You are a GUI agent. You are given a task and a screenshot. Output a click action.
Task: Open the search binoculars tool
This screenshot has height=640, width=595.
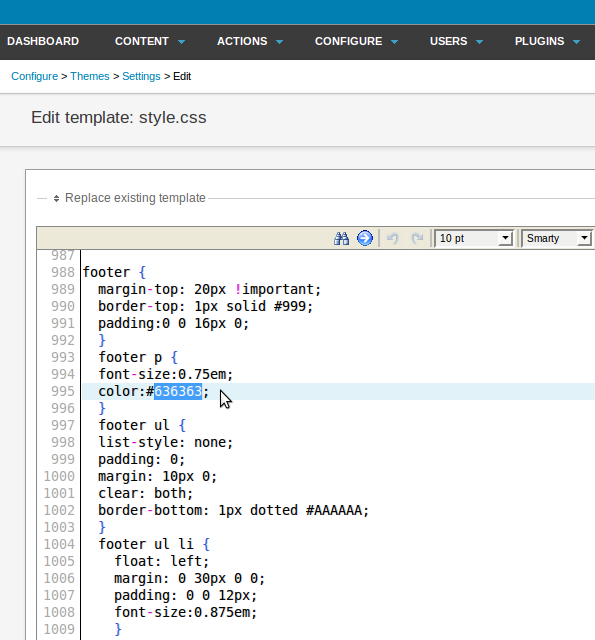341,238
